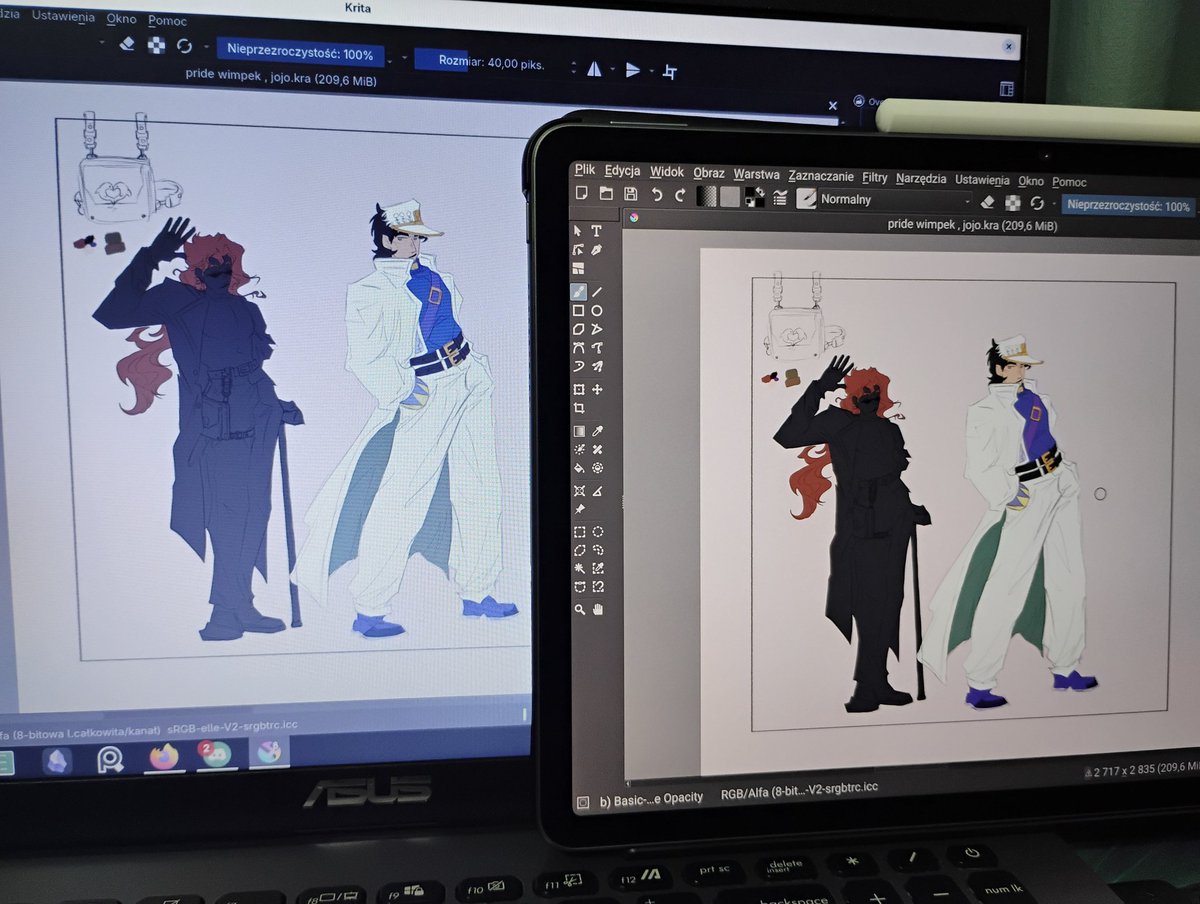This screenshot has height=904, width=1200.
Task: Open Zaznaczanie menu on tablet
Action: (821, 176)
